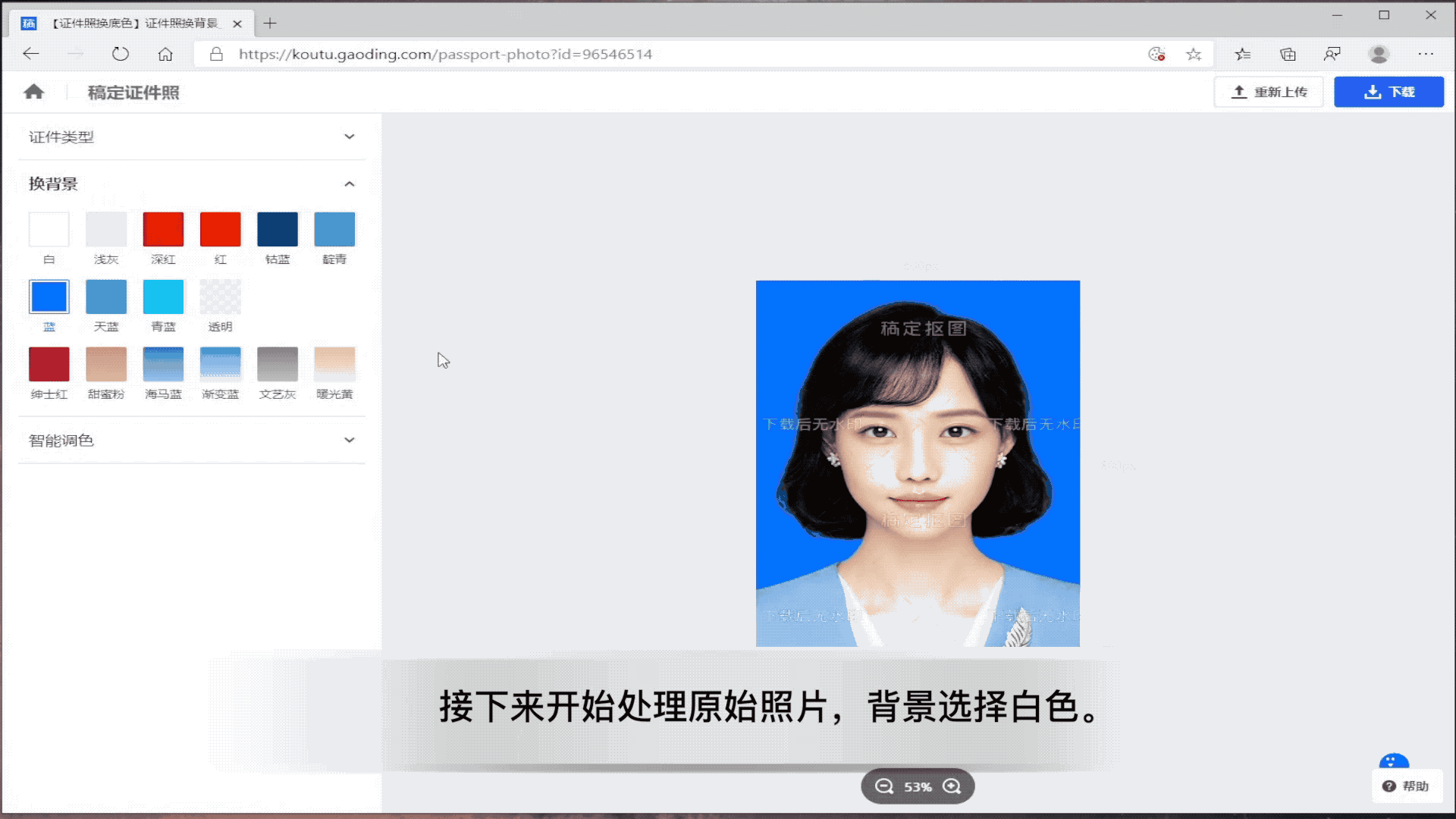Refresh the current webpage
Screen dimensions: 1456x819
(121, 54)
